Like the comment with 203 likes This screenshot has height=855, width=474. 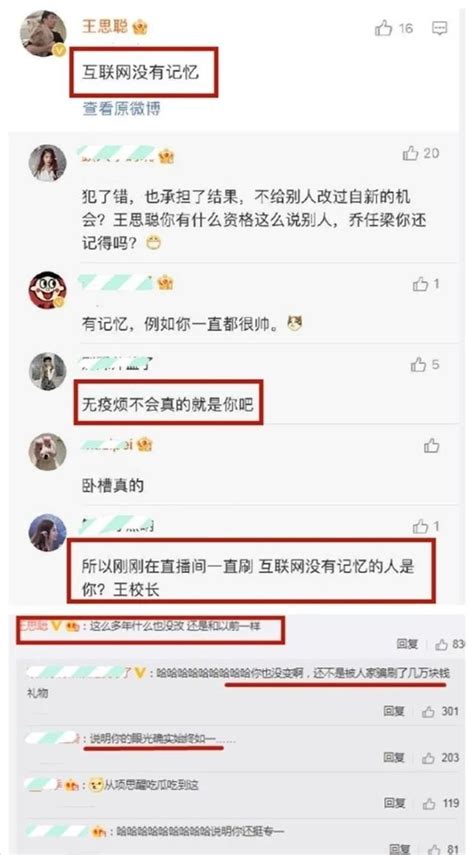pyautogui.click(x=428, y=758)
